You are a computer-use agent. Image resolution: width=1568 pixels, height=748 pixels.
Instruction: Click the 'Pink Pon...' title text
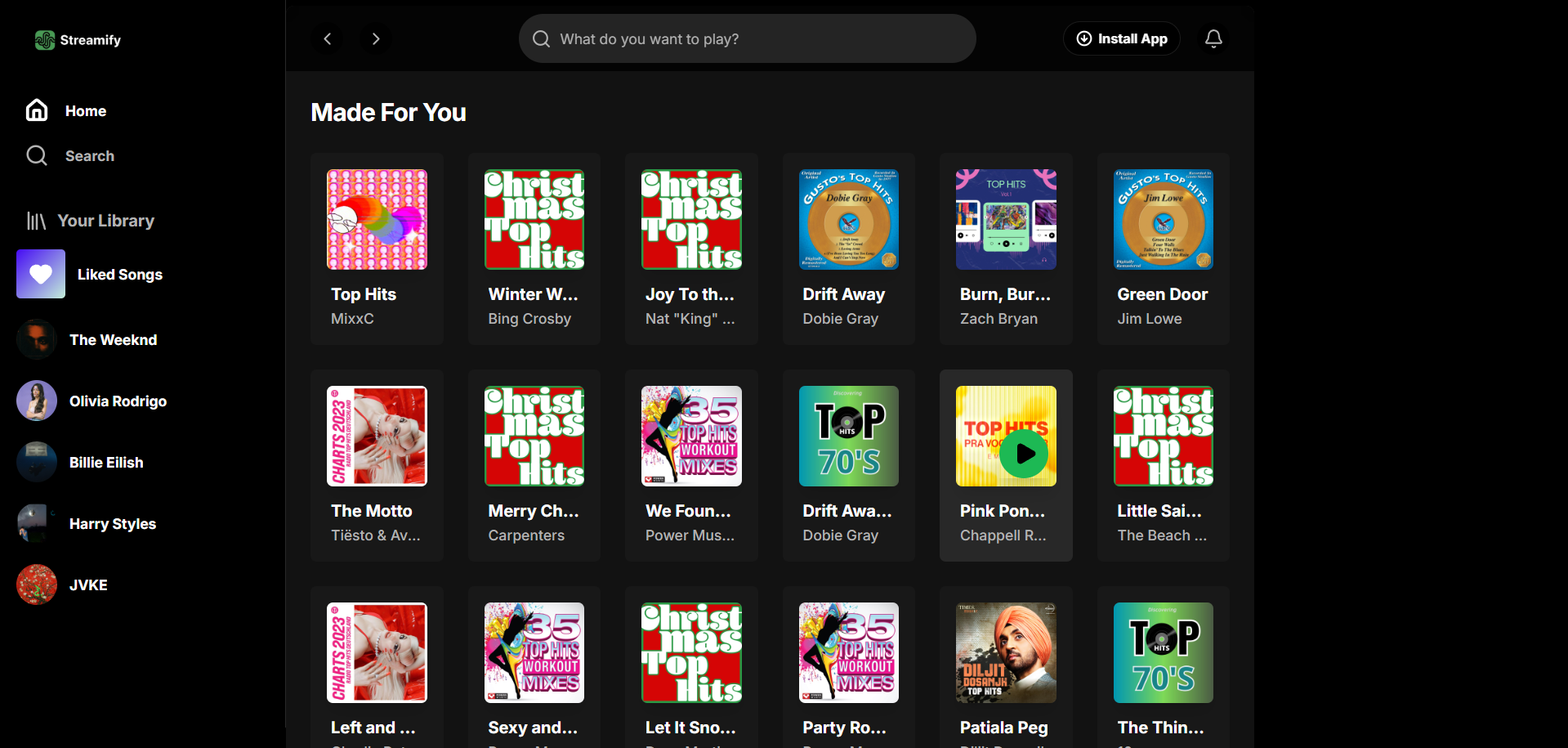1003,511
